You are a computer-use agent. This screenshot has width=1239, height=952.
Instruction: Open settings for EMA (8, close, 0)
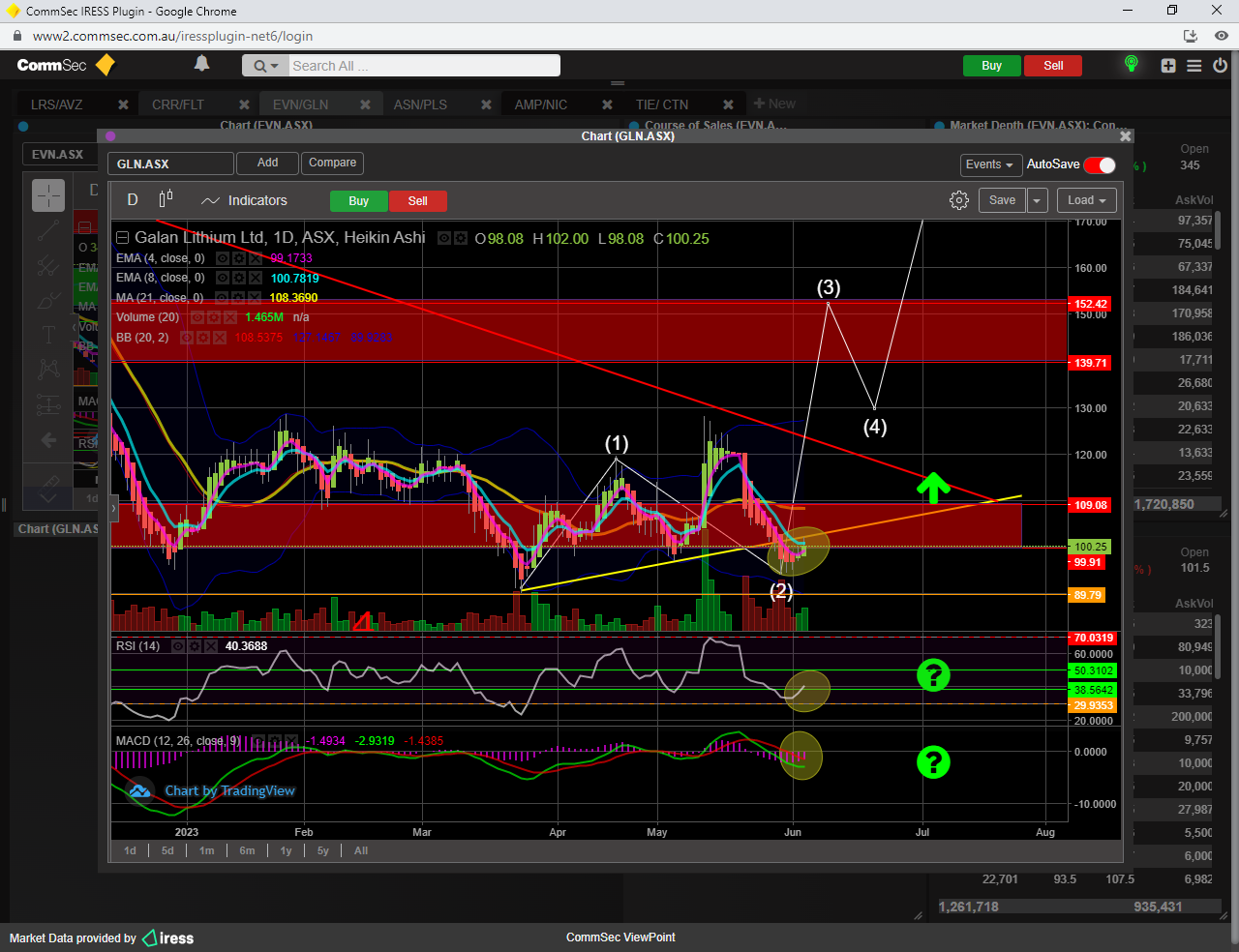tap(239, 279)
